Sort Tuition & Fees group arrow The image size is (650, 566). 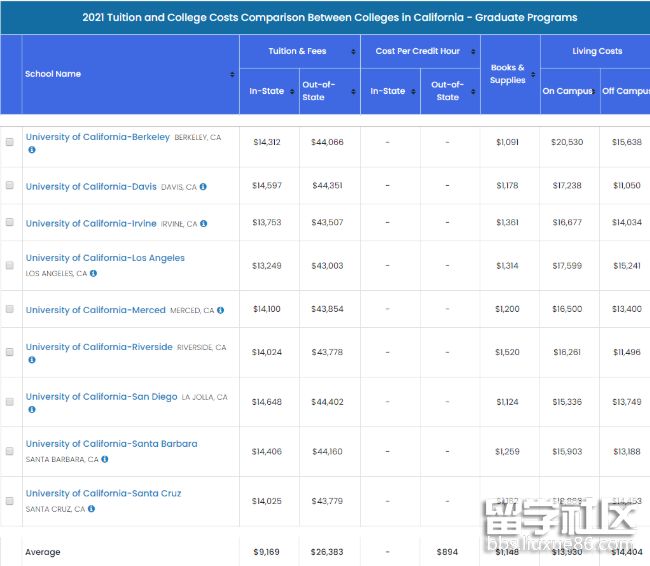[353, 51]
